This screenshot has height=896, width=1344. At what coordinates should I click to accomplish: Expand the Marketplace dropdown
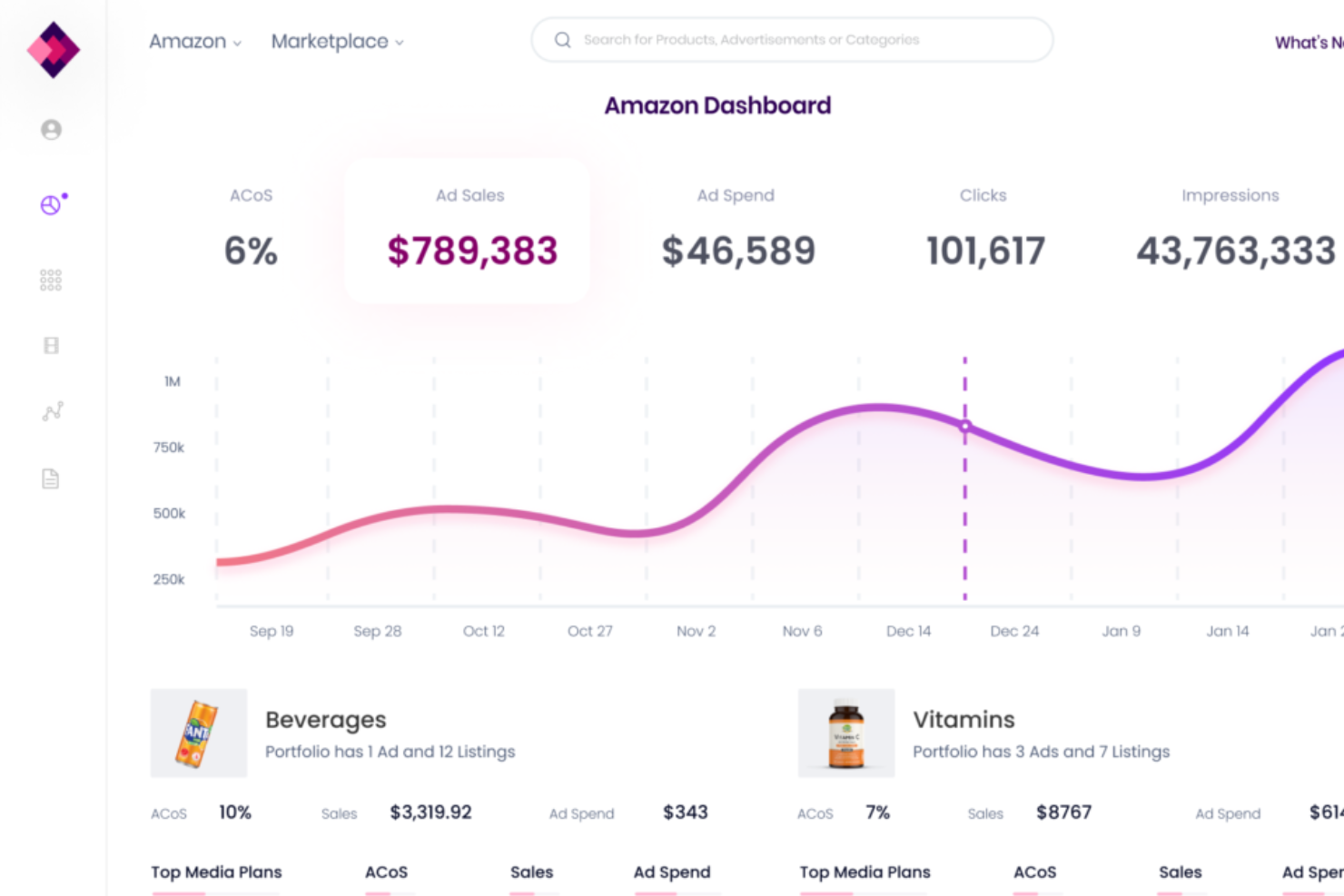pyautogui.click(x=337, y=41)
